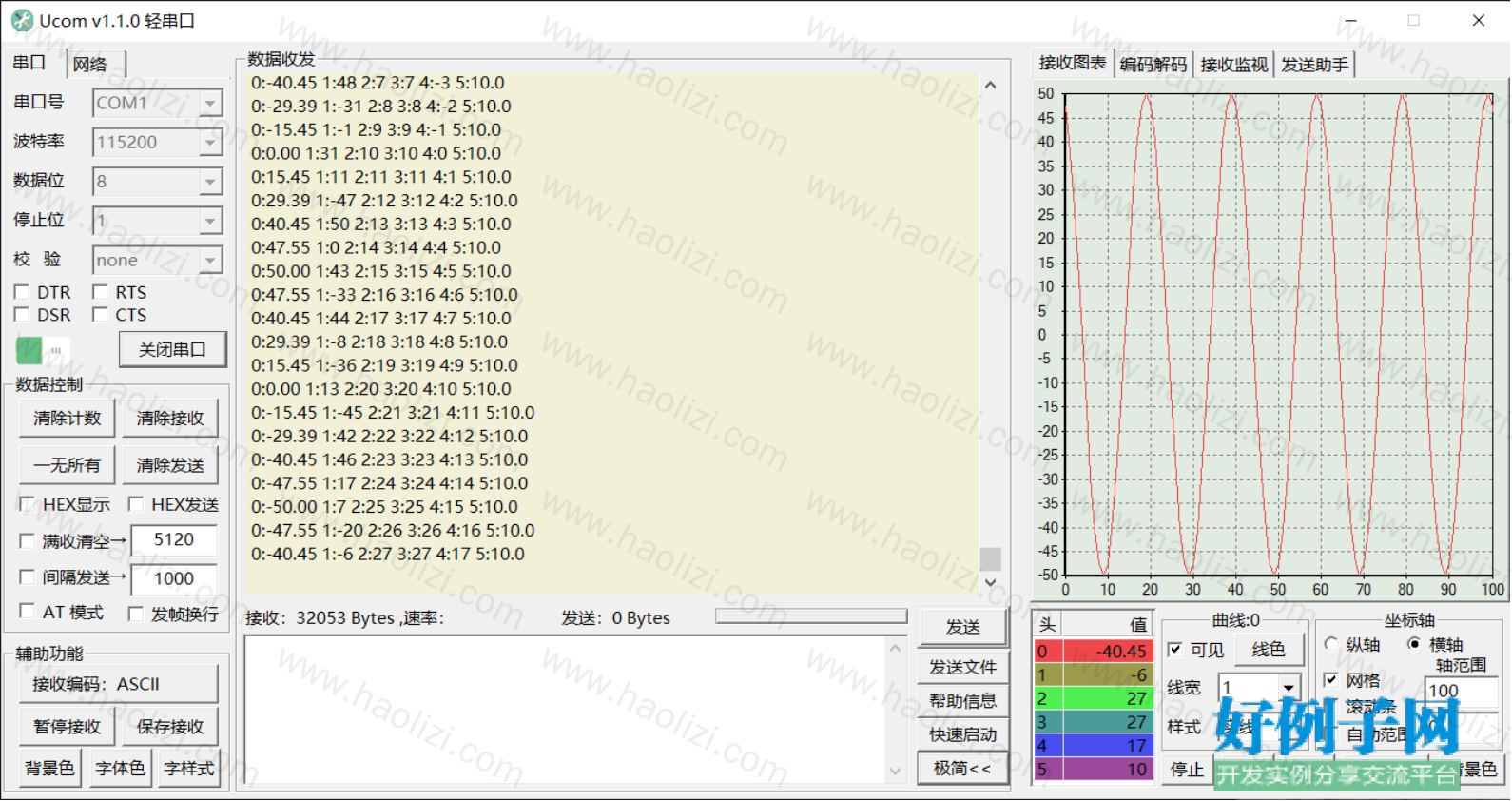Click the 字样式 button
This screenshot has width=1512, height=801.
tap(189, 769)
